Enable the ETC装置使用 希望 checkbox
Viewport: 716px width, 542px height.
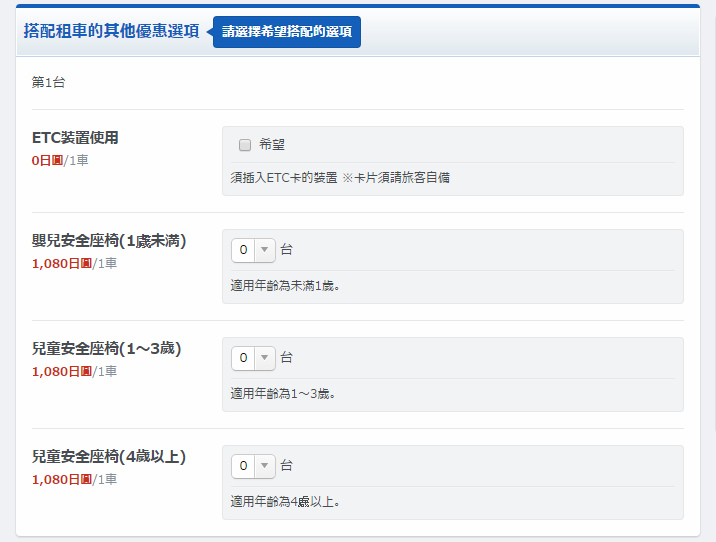(245, 145)
